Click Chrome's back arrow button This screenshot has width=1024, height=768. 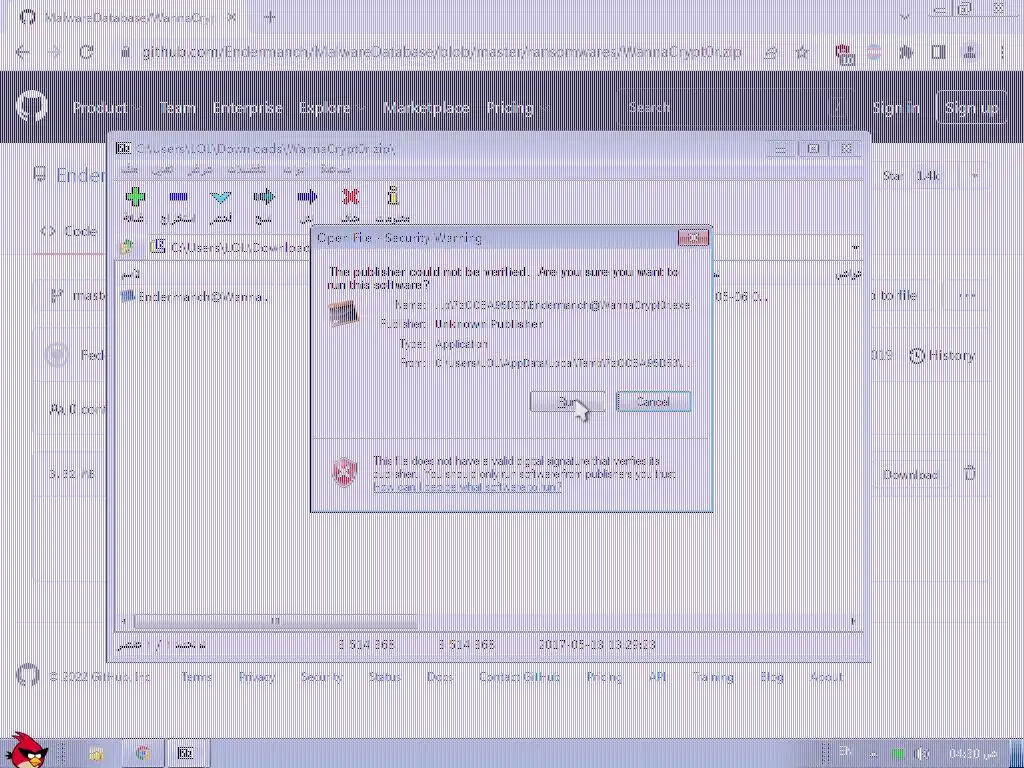pos(22,52)
